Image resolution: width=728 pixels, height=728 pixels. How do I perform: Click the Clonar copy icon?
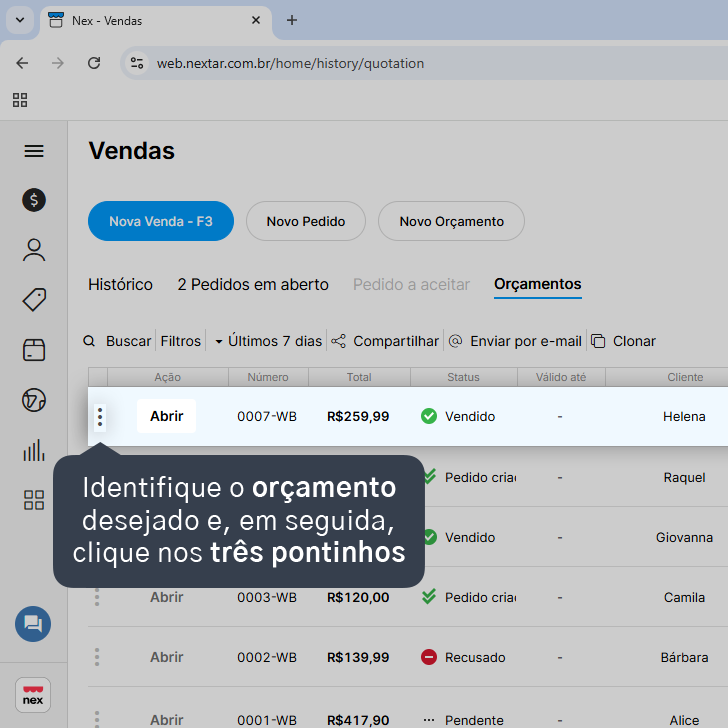point(598,341)
